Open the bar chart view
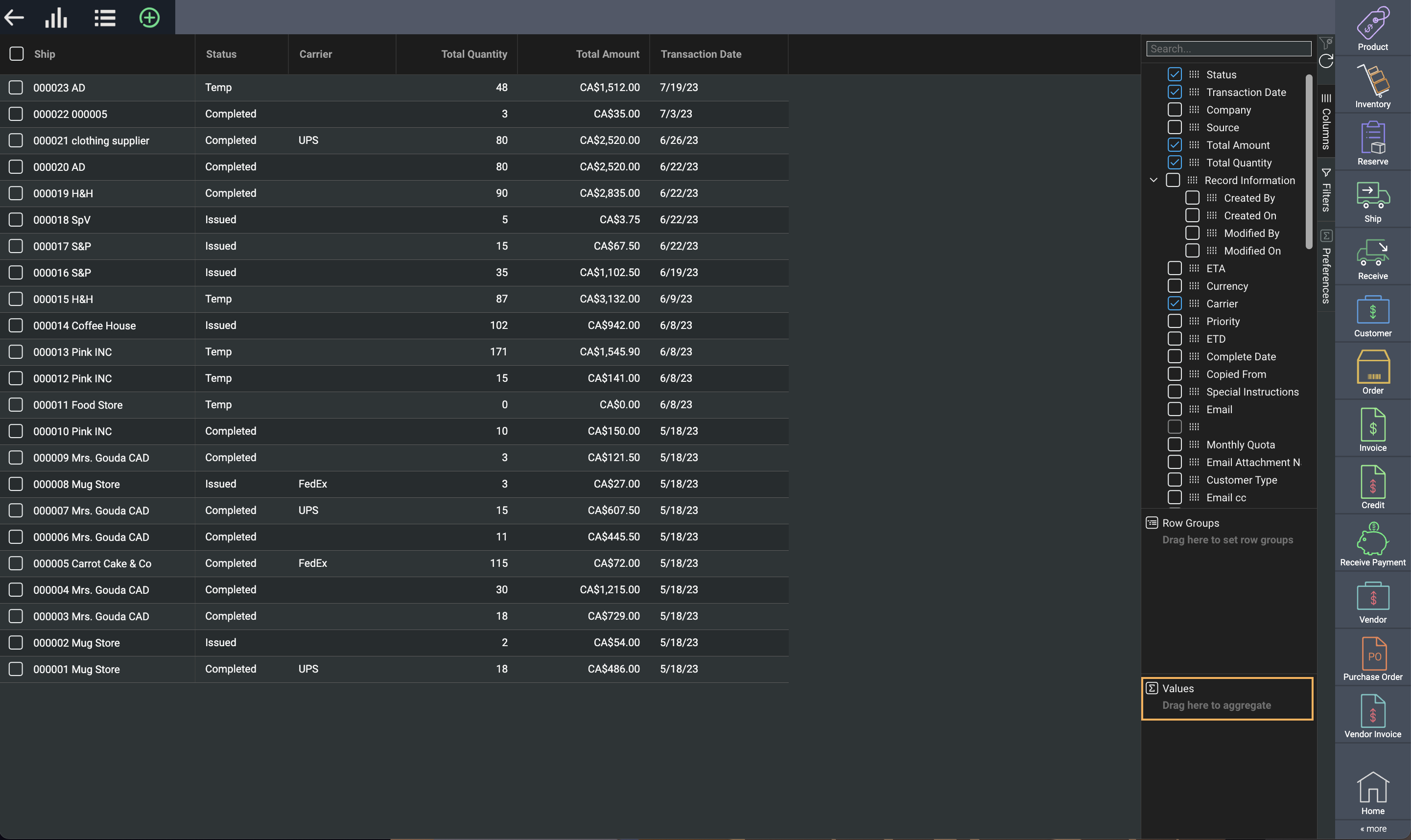The image size is (1411, 840). pos(56,18)
